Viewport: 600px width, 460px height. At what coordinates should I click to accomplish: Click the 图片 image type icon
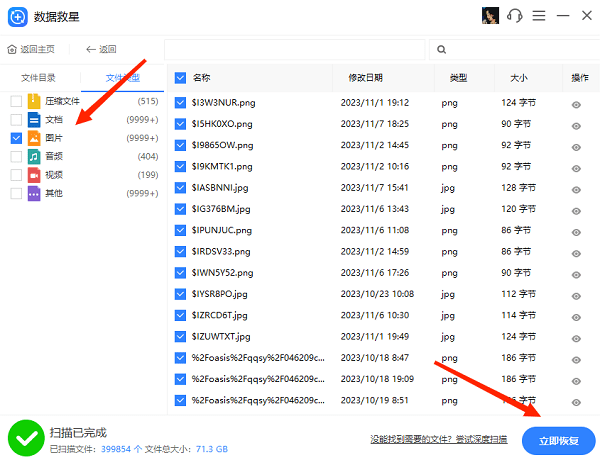click(34, 138)
